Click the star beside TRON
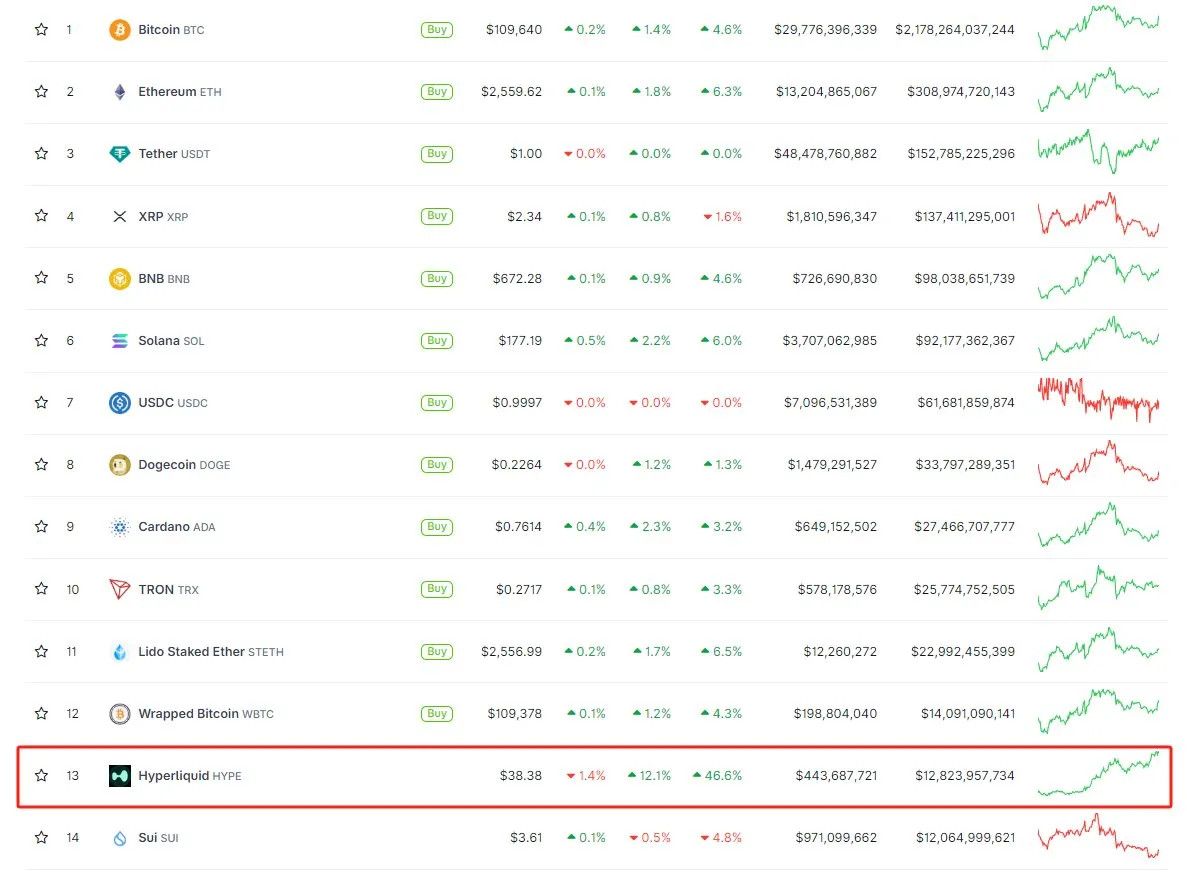The height and width of the screenshot is (874, 1187). [x=42, y=589]
